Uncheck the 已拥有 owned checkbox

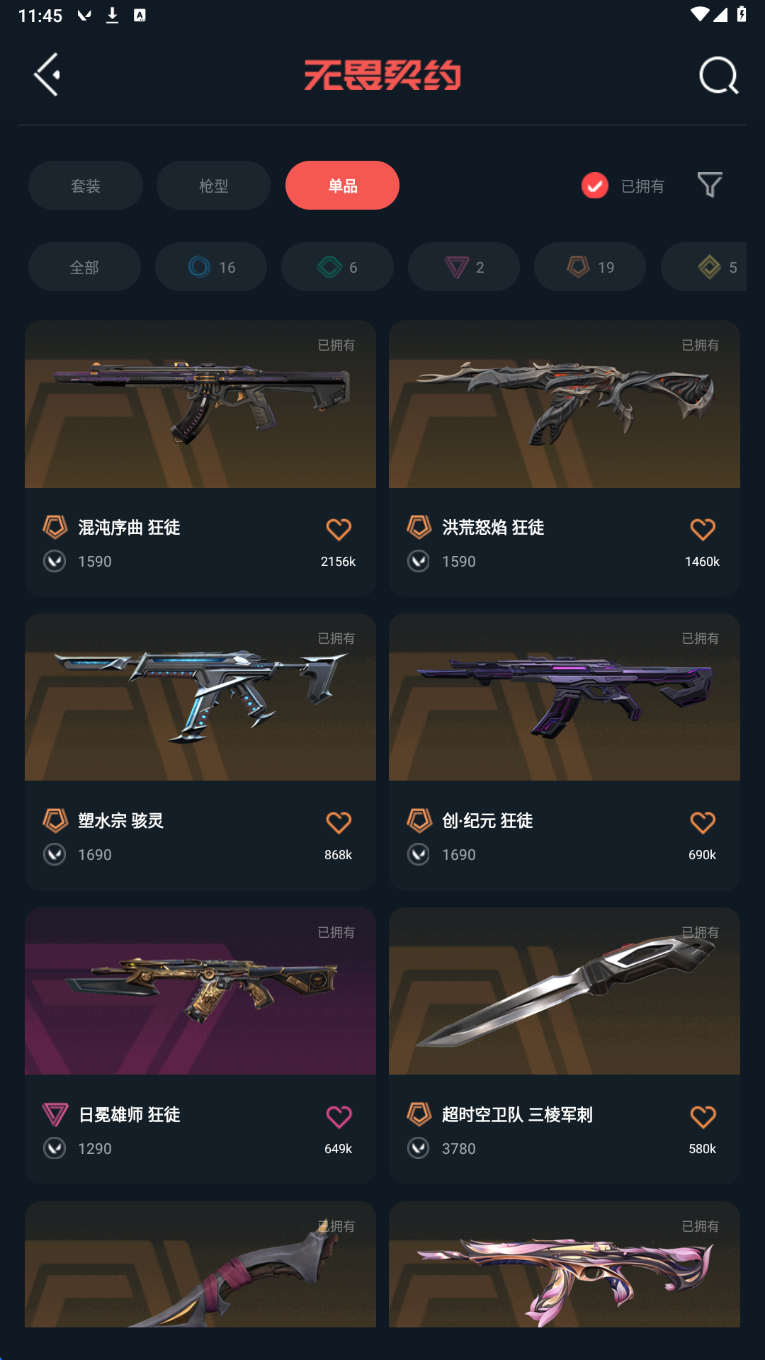click(x=594, y=185)
